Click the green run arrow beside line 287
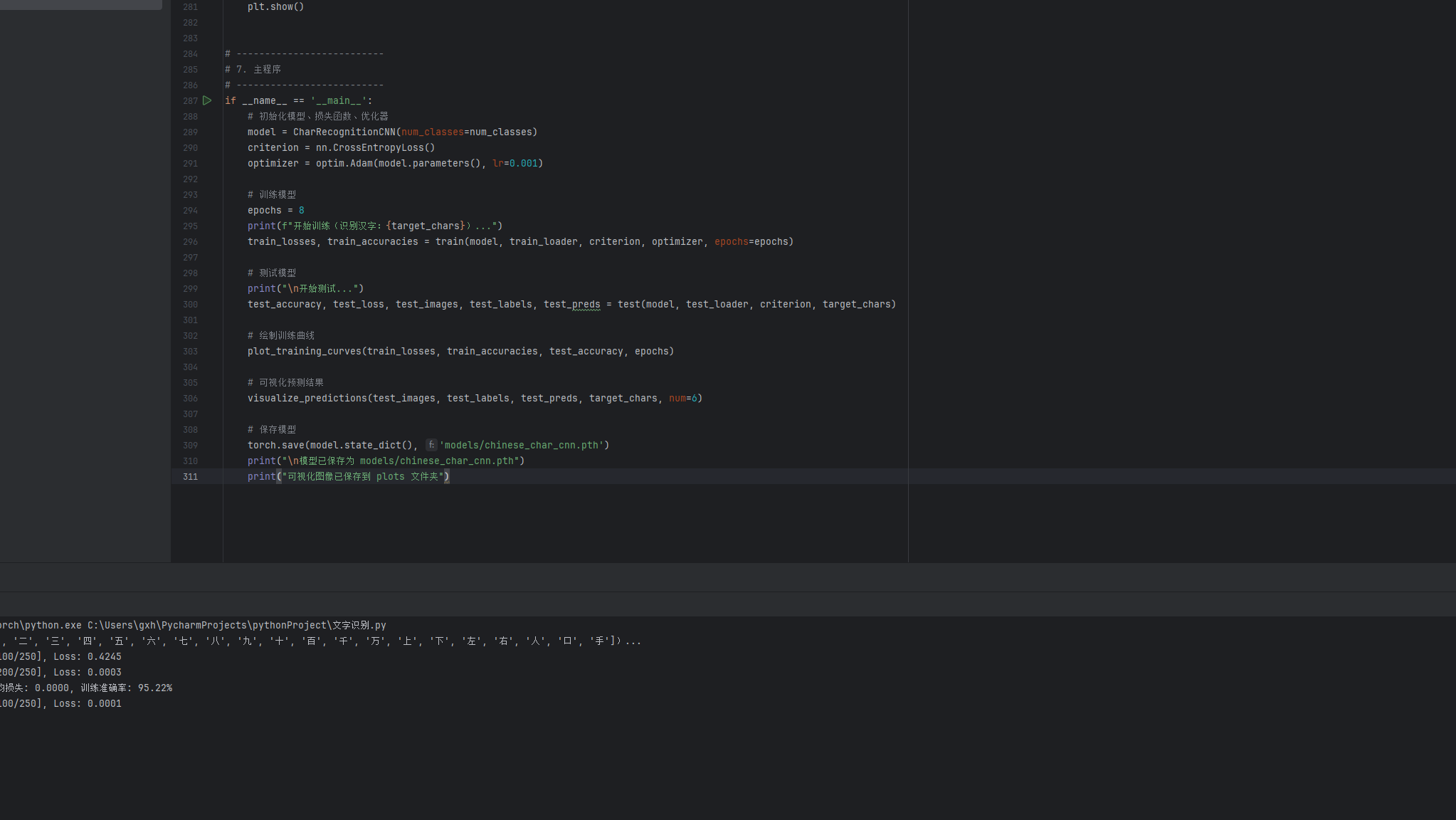 [207, 100]
